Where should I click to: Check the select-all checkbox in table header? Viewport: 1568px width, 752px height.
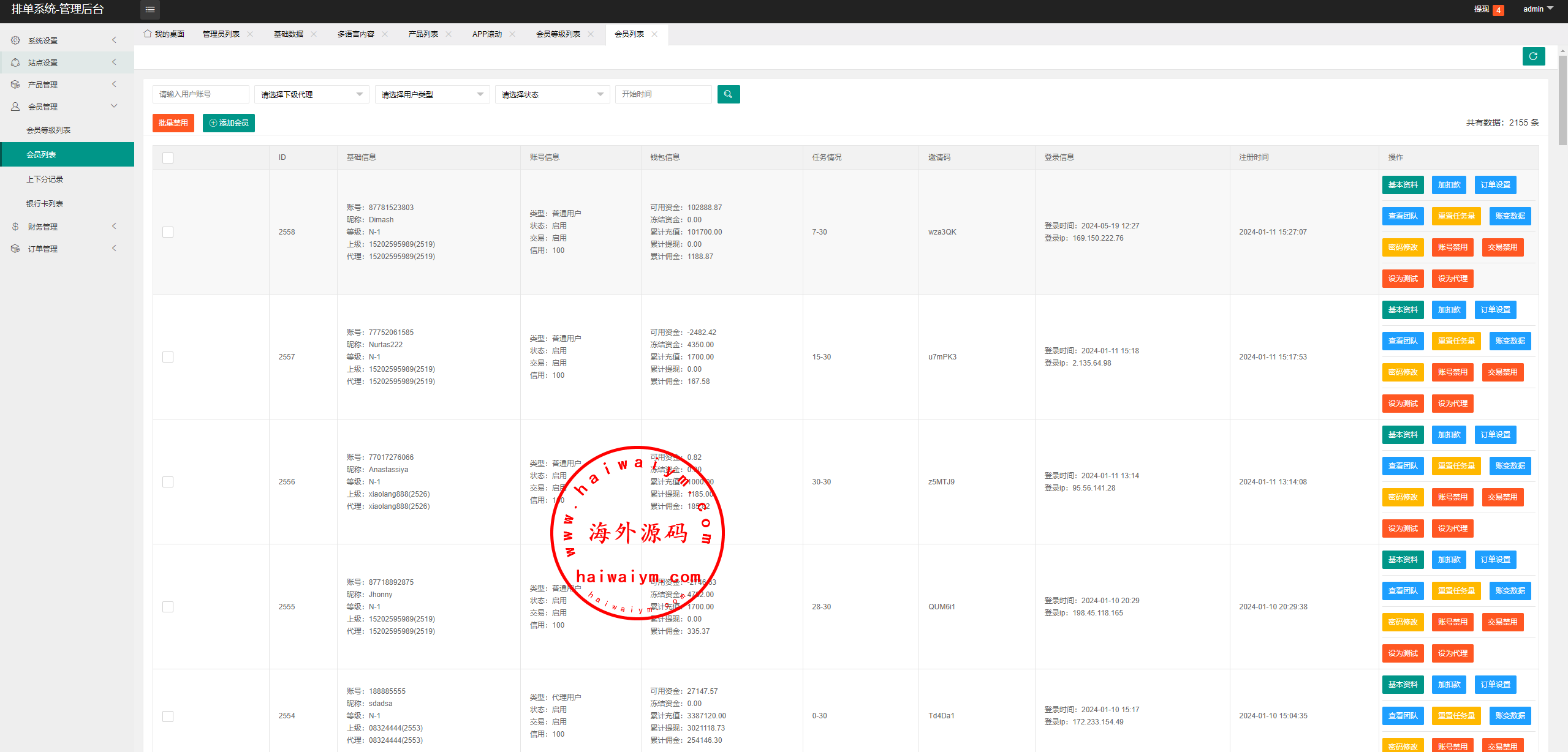[168, 158]
